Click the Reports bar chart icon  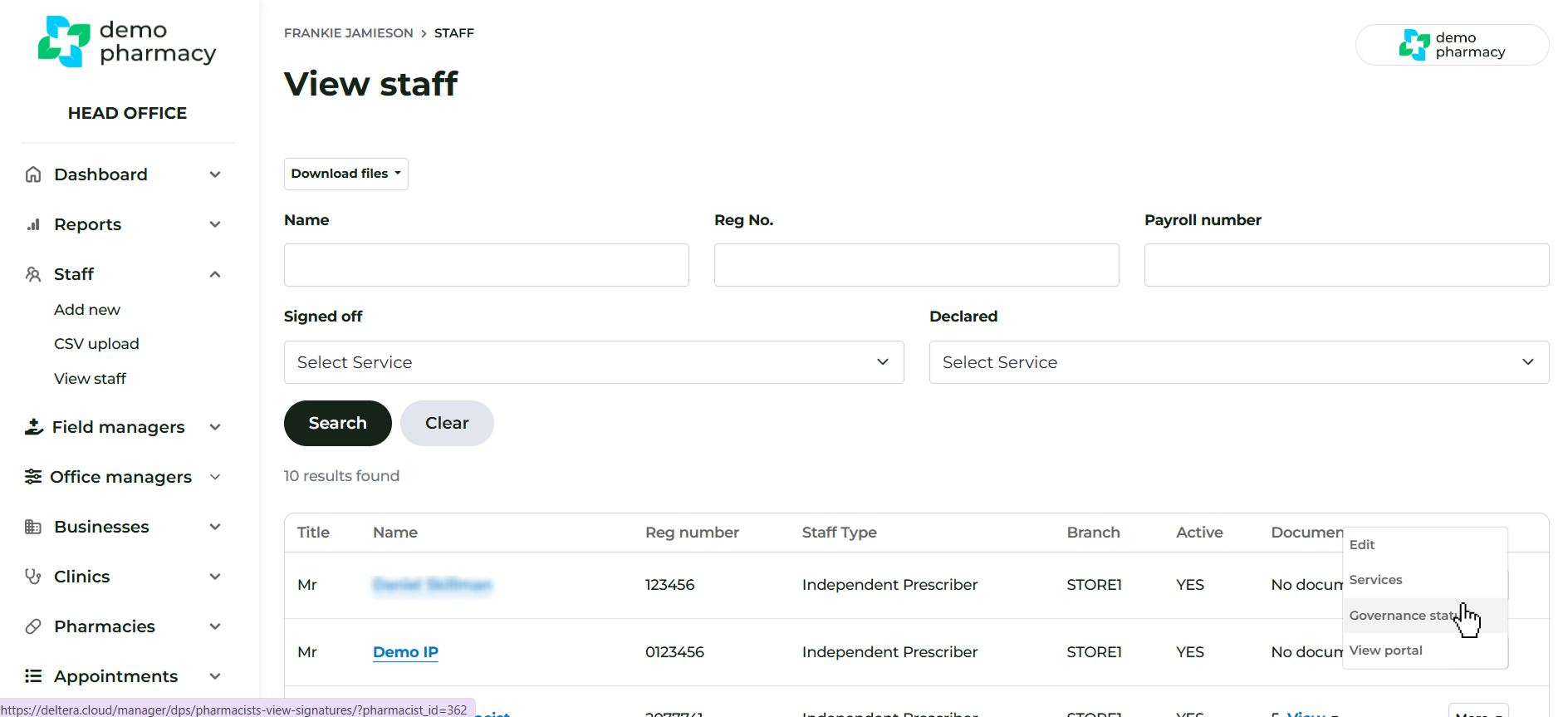(x=33, y=224)
